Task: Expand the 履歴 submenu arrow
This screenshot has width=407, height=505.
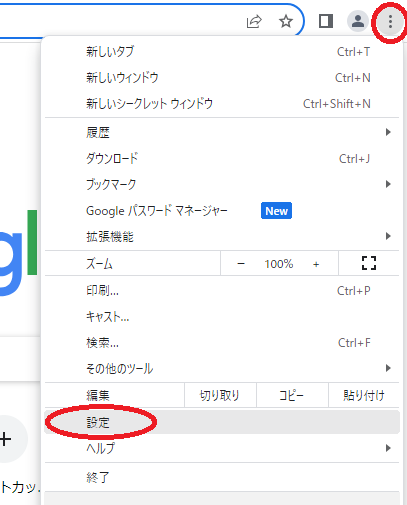Action: pyautogui.click(x=388, y=132)
